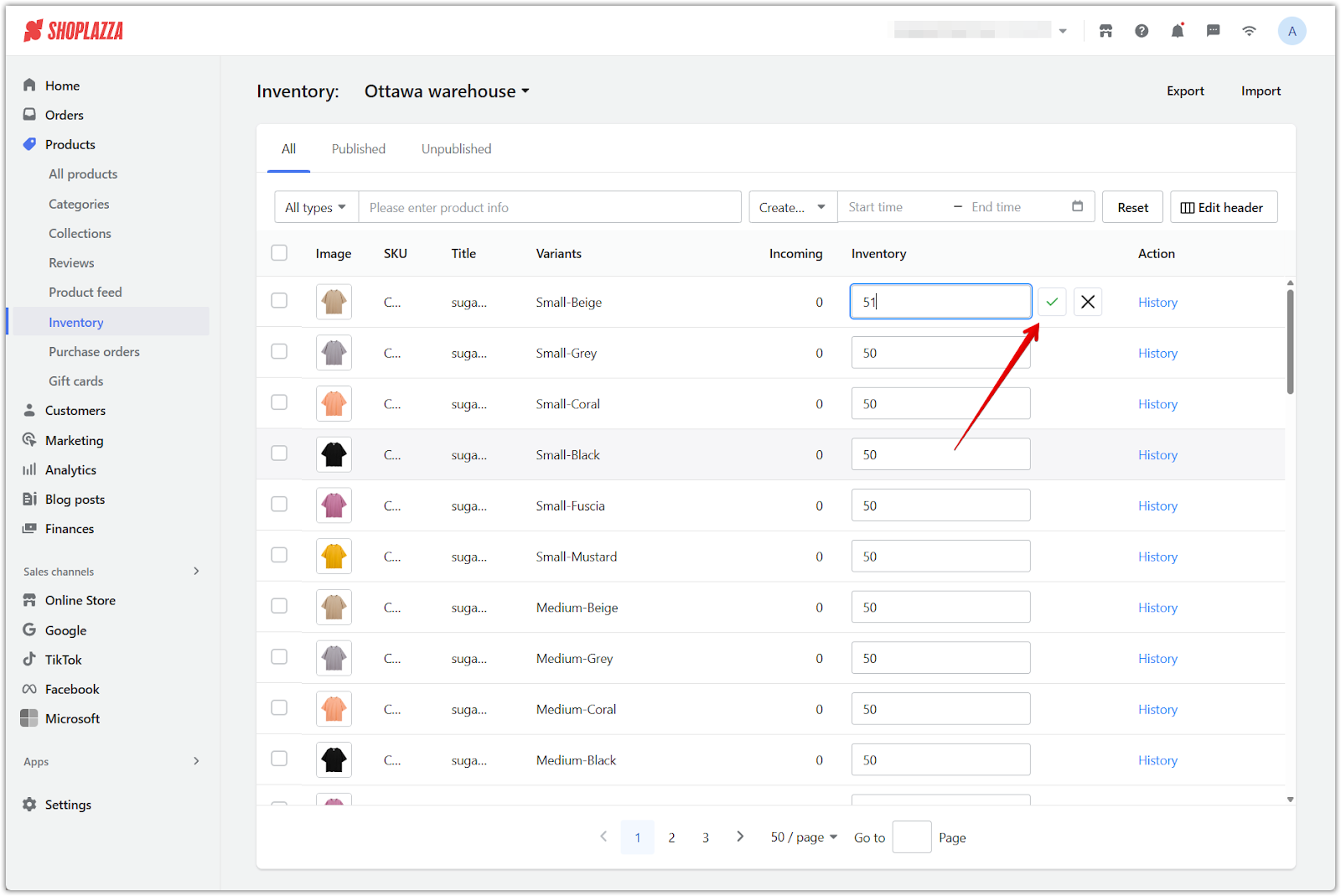Open the help question mark icon

(x=1142, y=31)
